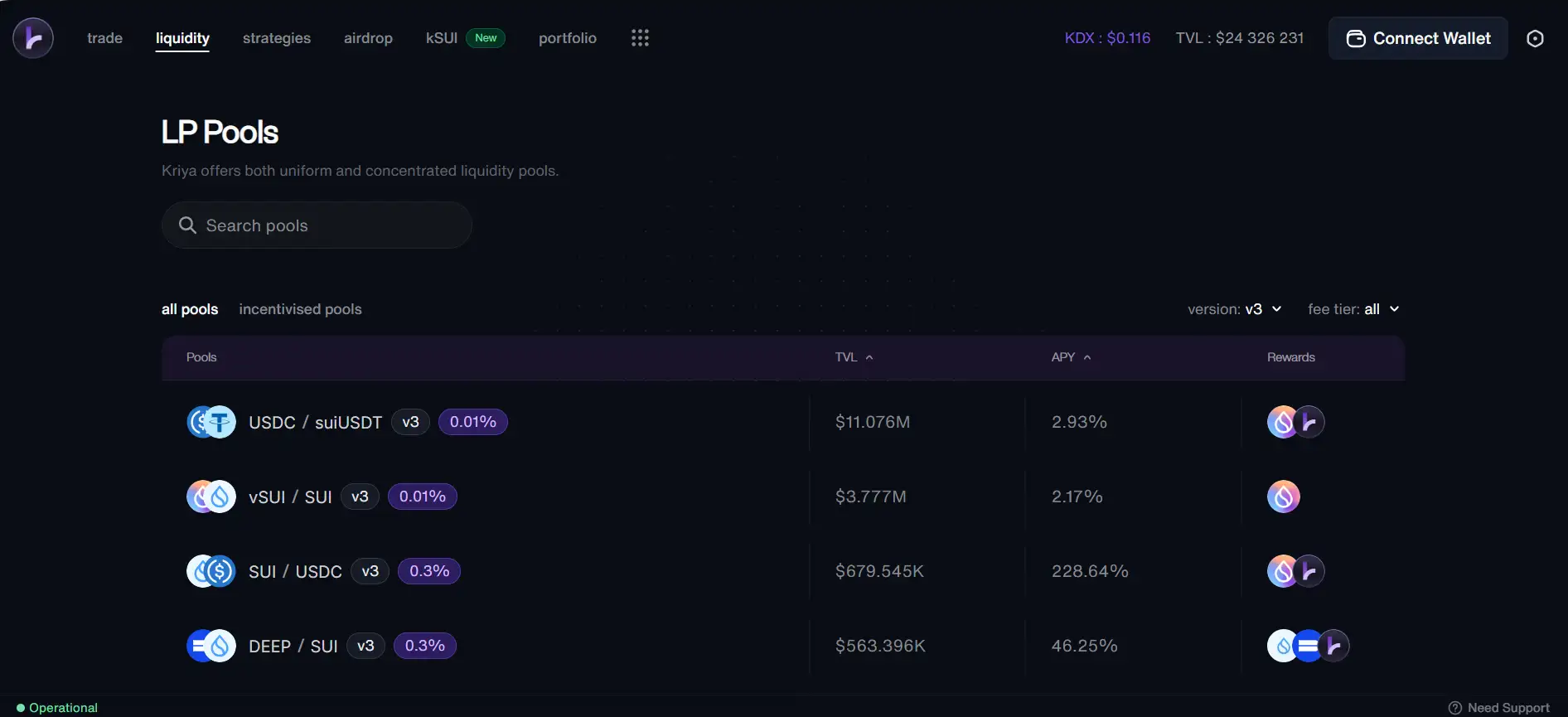Expand the fee tier dropdown

coord(1353,309)
